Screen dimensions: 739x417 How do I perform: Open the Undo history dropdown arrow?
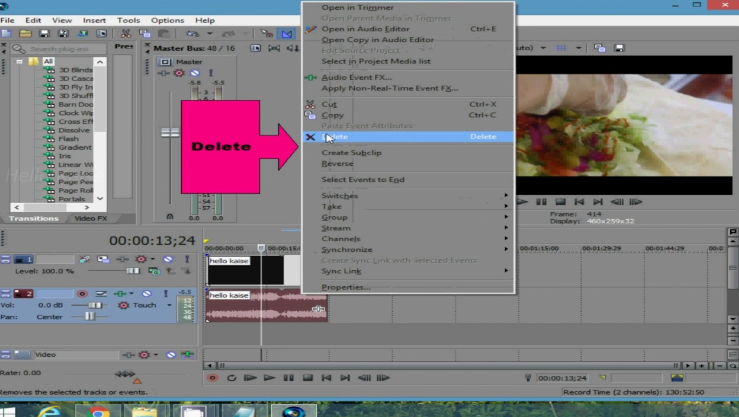pos(209,33)
